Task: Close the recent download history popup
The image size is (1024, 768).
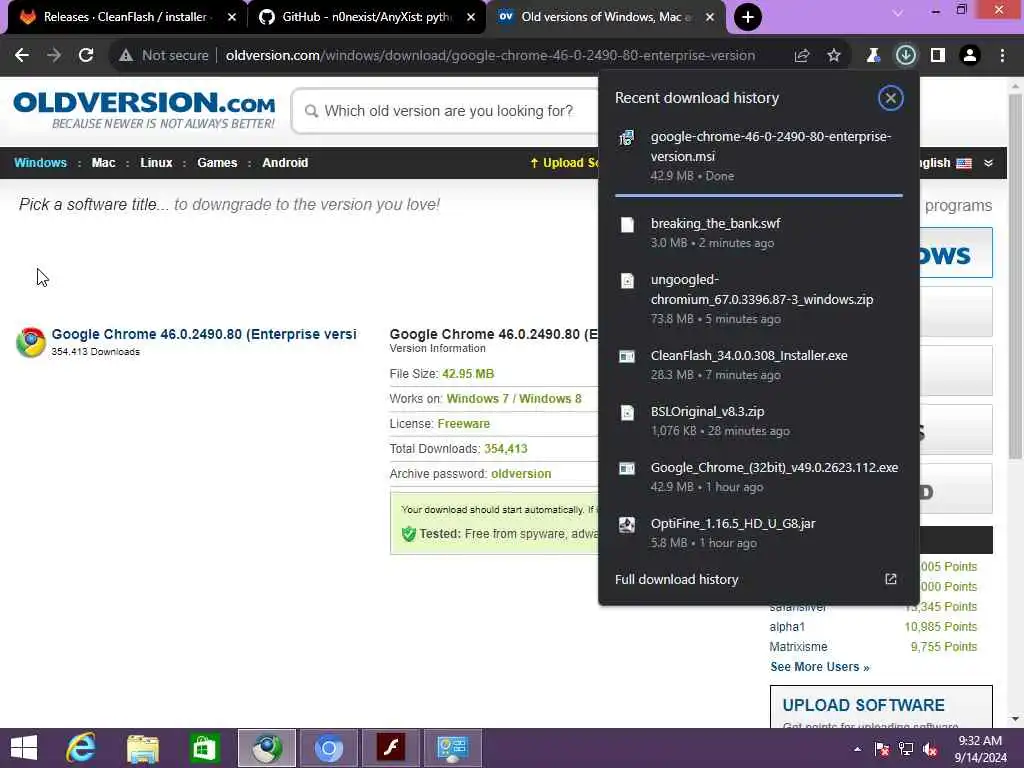Action: point(890,98)
